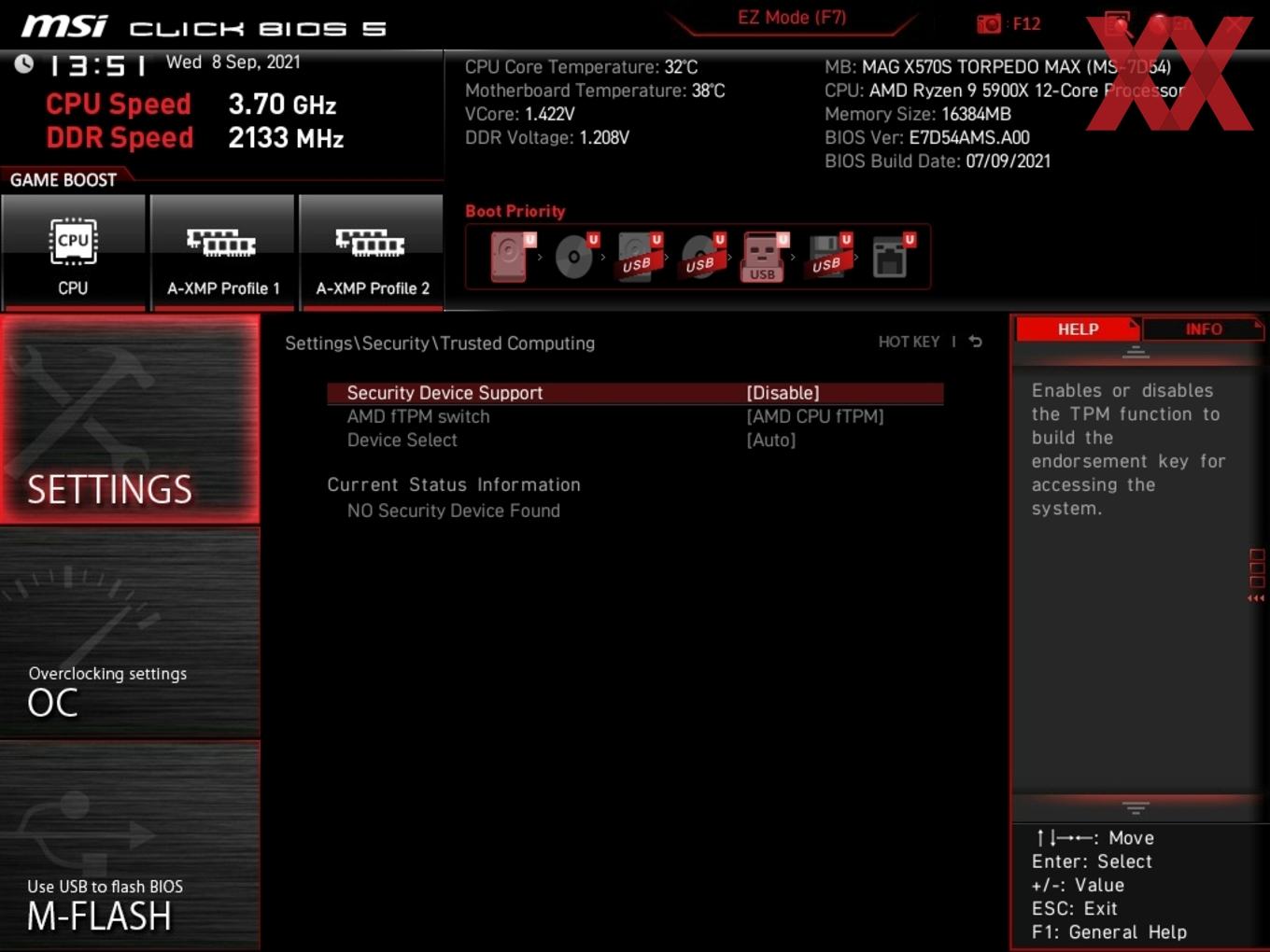
Task: Click the Memory Size 16384MB entry
Action: pos(918,114)
